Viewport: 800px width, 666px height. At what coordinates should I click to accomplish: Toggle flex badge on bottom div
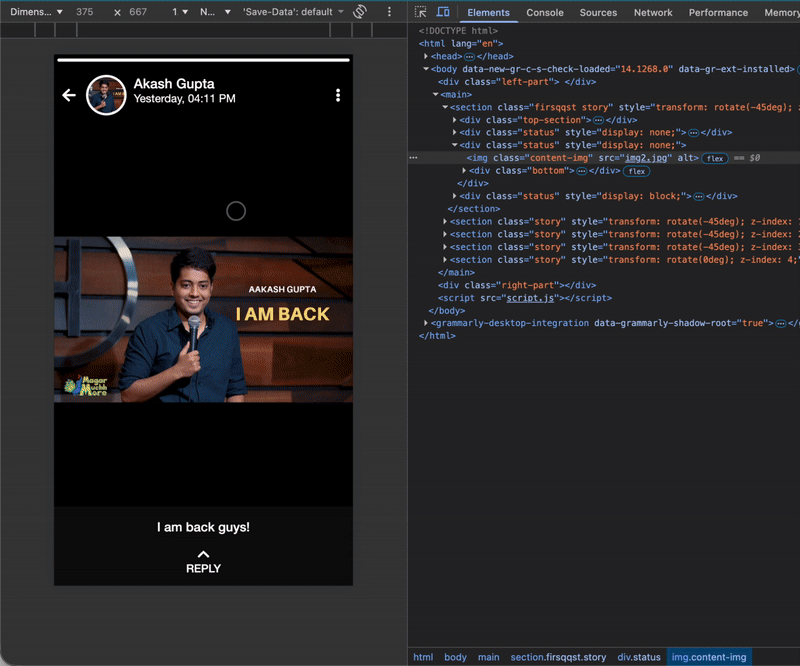(636, 171)
